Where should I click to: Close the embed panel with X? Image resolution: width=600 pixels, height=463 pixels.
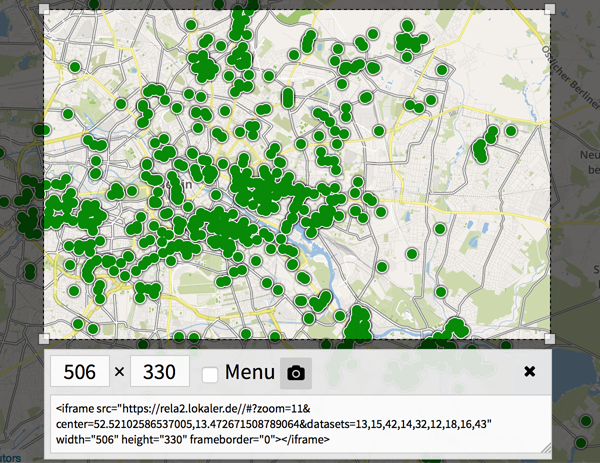click(530, 371)
